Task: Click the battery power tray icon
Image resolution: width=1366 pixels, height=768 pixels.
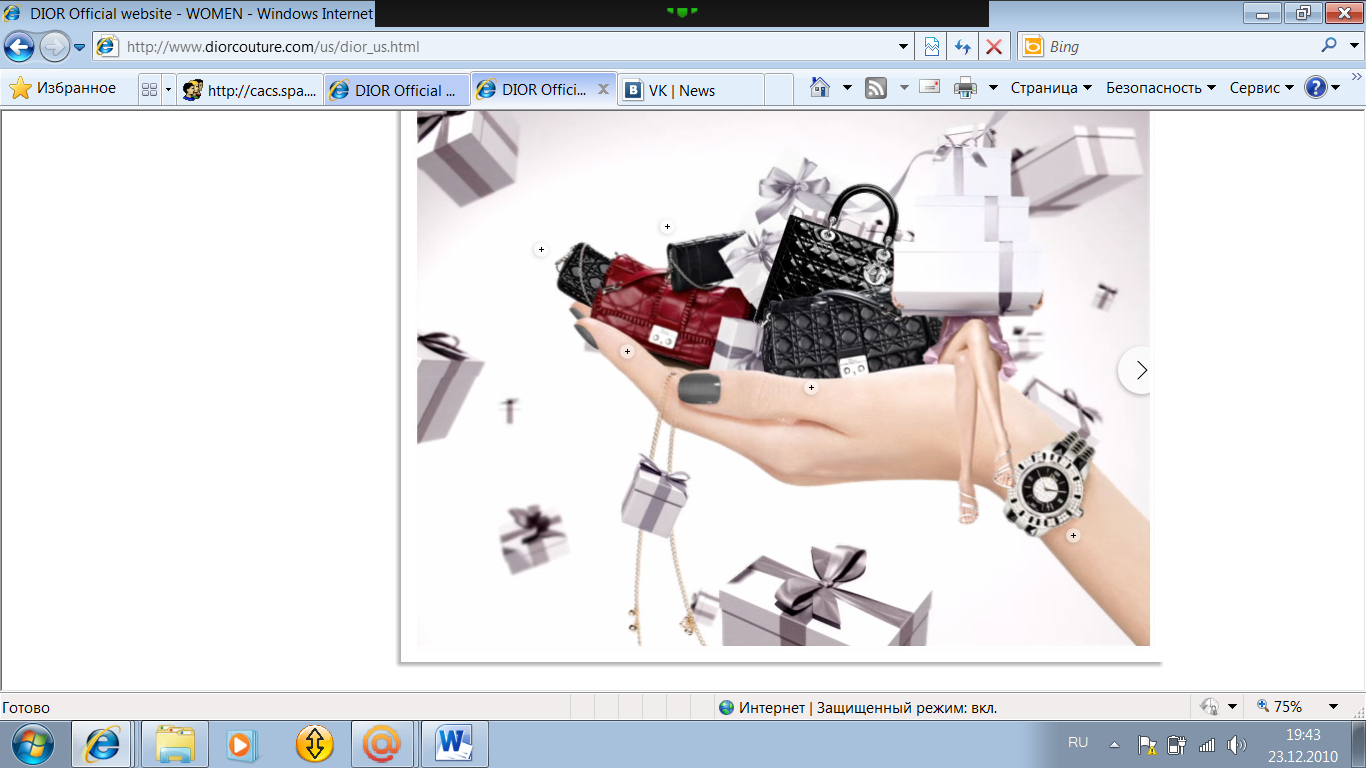Action: pyautogui.click(x=1177, y=745)
